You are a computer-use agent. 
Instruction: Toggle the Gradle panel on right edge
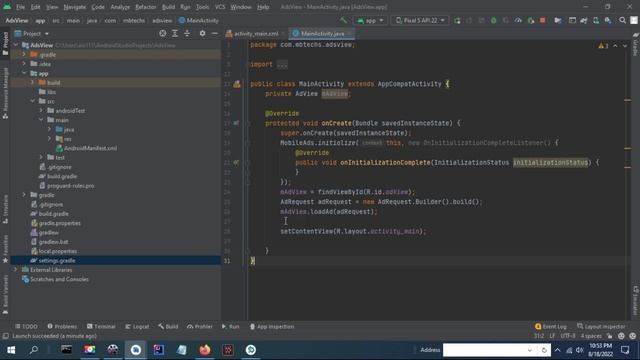(636, 44)
